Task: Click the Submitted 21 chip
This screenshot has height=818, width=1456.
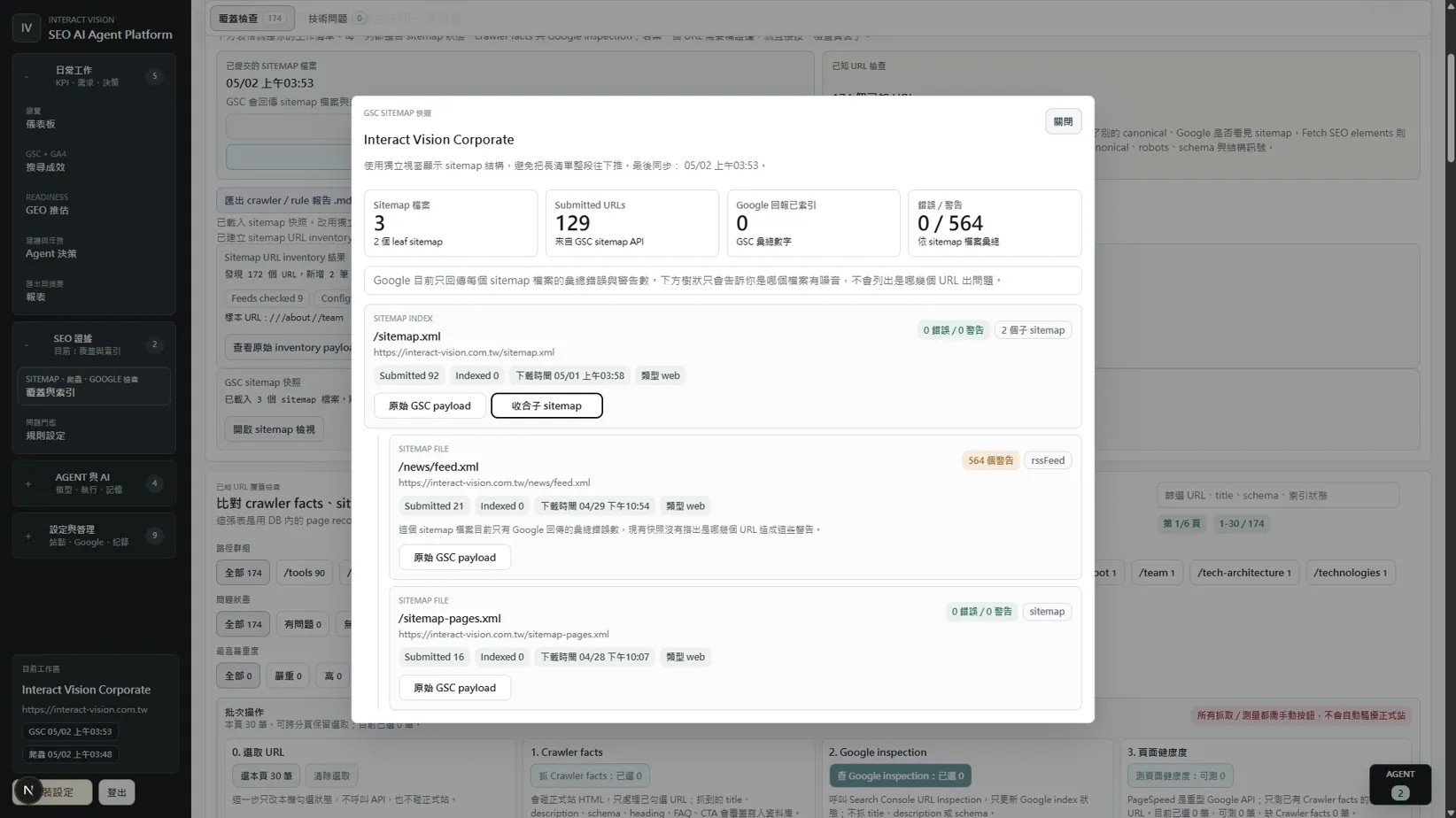Action: (433, 506)
